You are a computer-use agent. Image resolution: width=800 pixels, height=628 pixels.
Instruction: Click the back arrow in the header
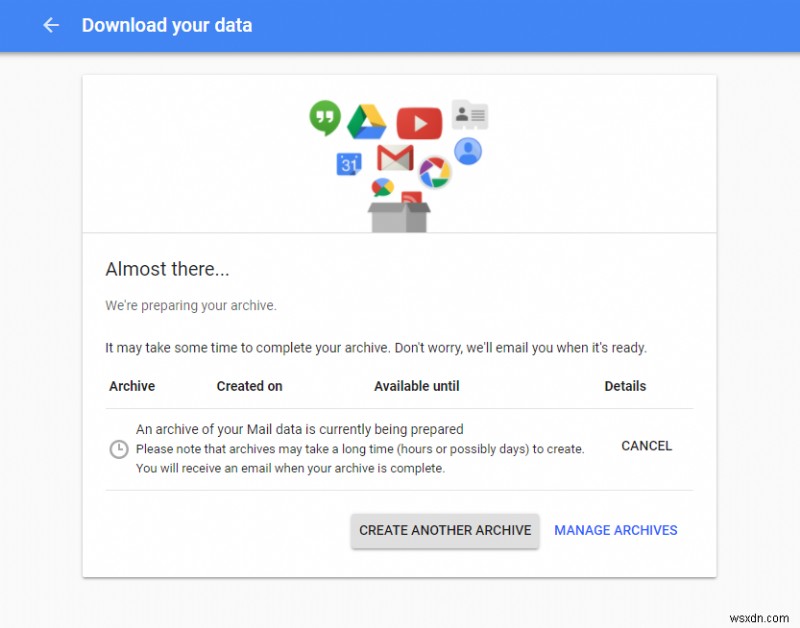[51, 25]
